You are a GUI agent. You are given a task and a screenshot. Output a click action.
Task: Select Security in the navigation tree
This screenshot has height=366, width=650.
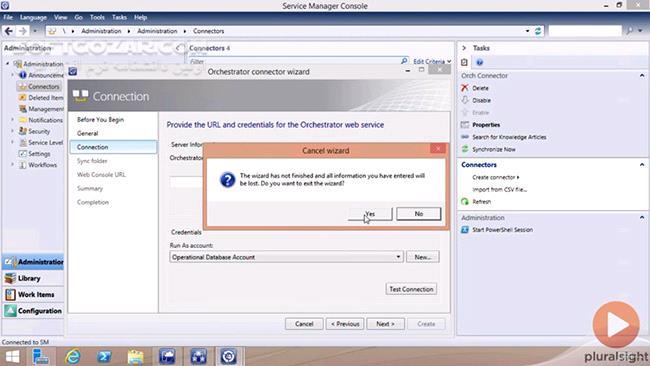tap(39, 131)
